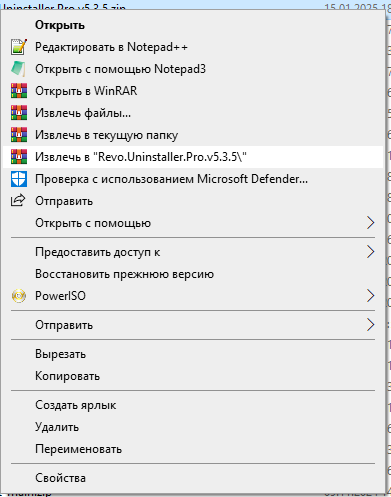The width and height of the screenshot is (391, 497).
Task: Expand the Открыть с помощью submenu arrow
Action: pos(371,223)
